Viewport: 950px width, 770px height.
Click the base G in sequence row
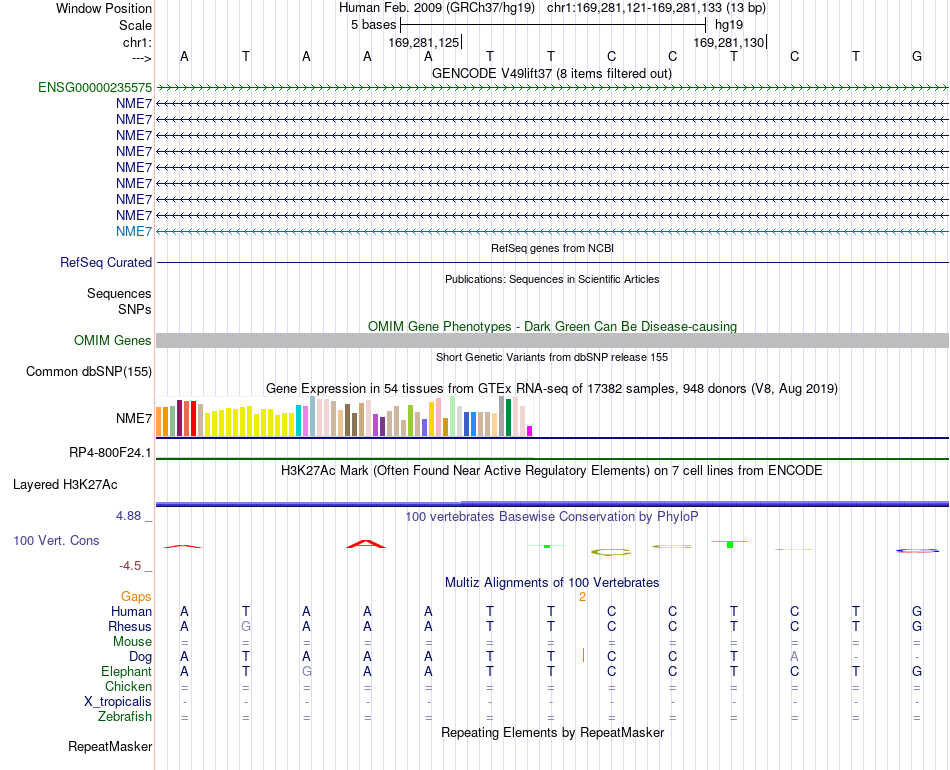[917, 56]
